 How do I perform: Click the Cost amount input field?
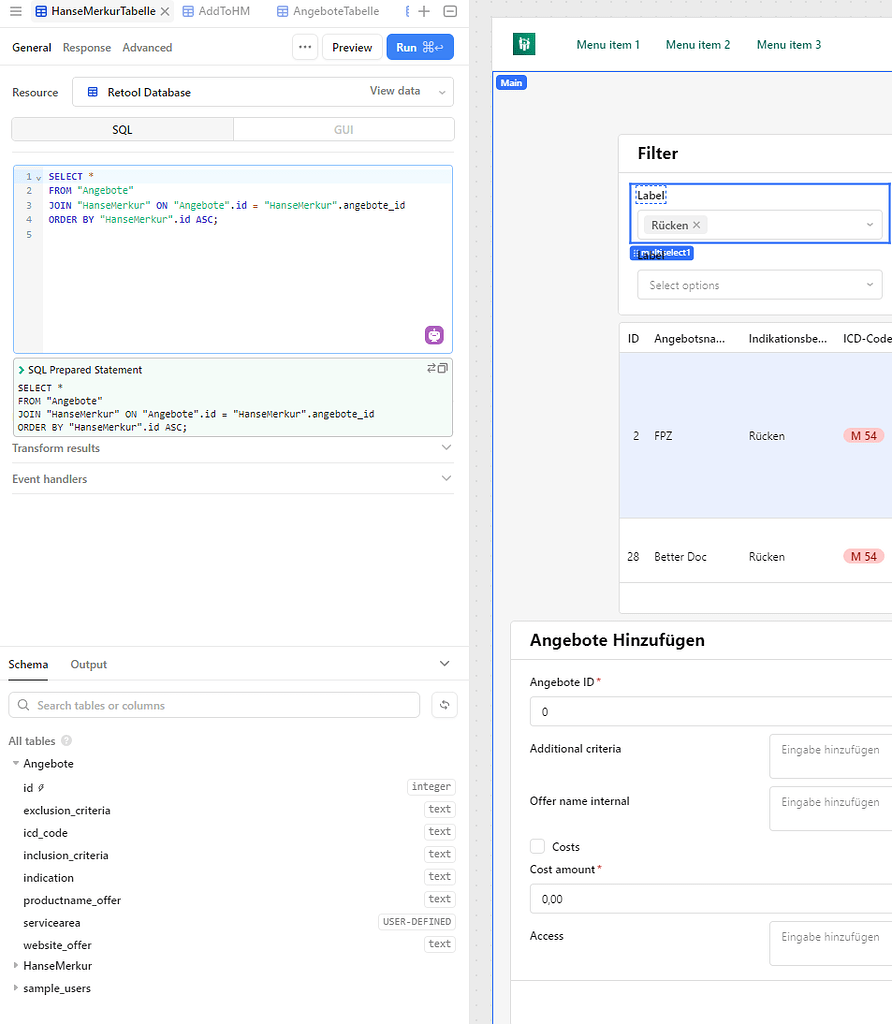point(711,899)
